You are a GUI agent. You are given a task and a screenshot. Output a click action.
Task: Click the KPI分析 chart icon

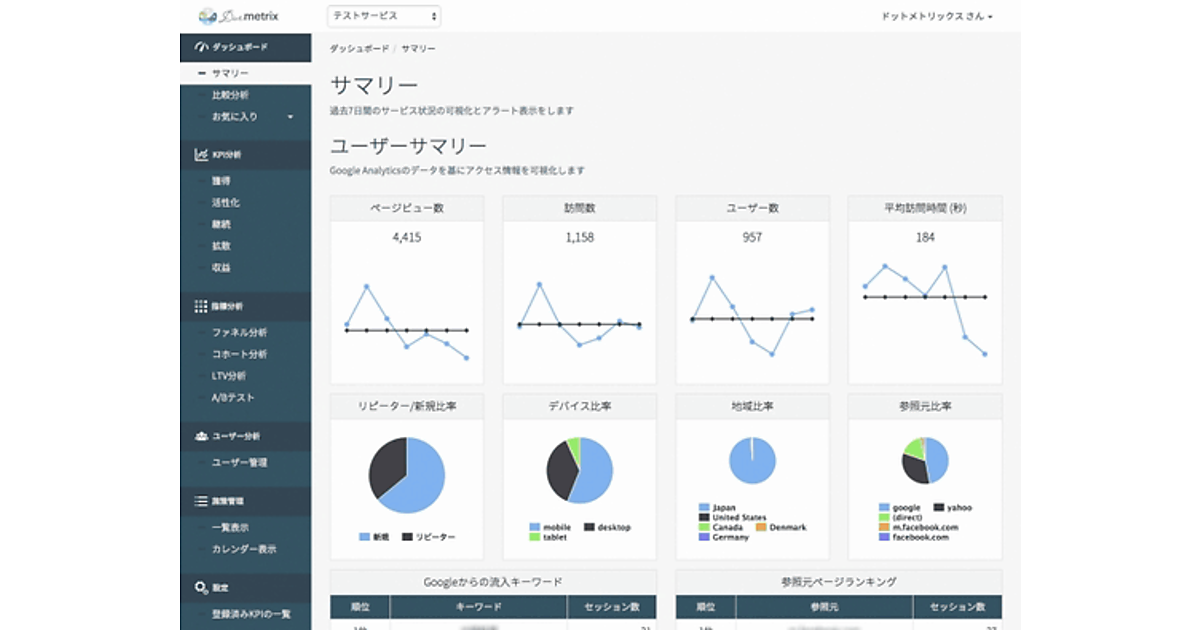pyautogui.click(x=200, y=155)
